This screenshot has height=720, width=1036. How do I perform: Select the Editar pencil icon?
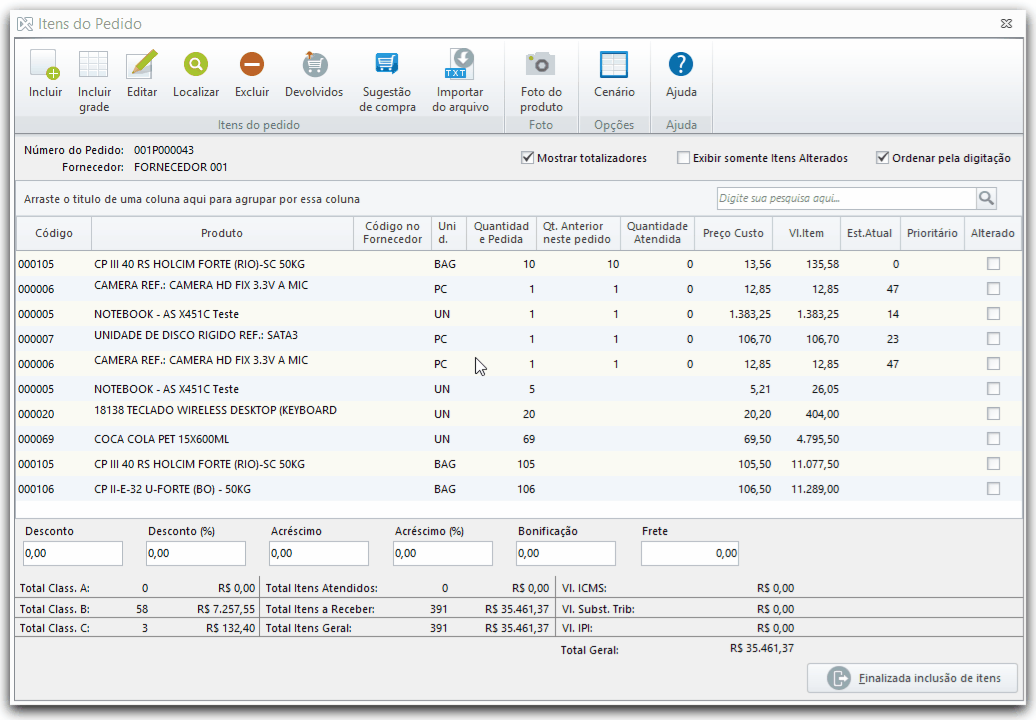[x=142, y=65]
